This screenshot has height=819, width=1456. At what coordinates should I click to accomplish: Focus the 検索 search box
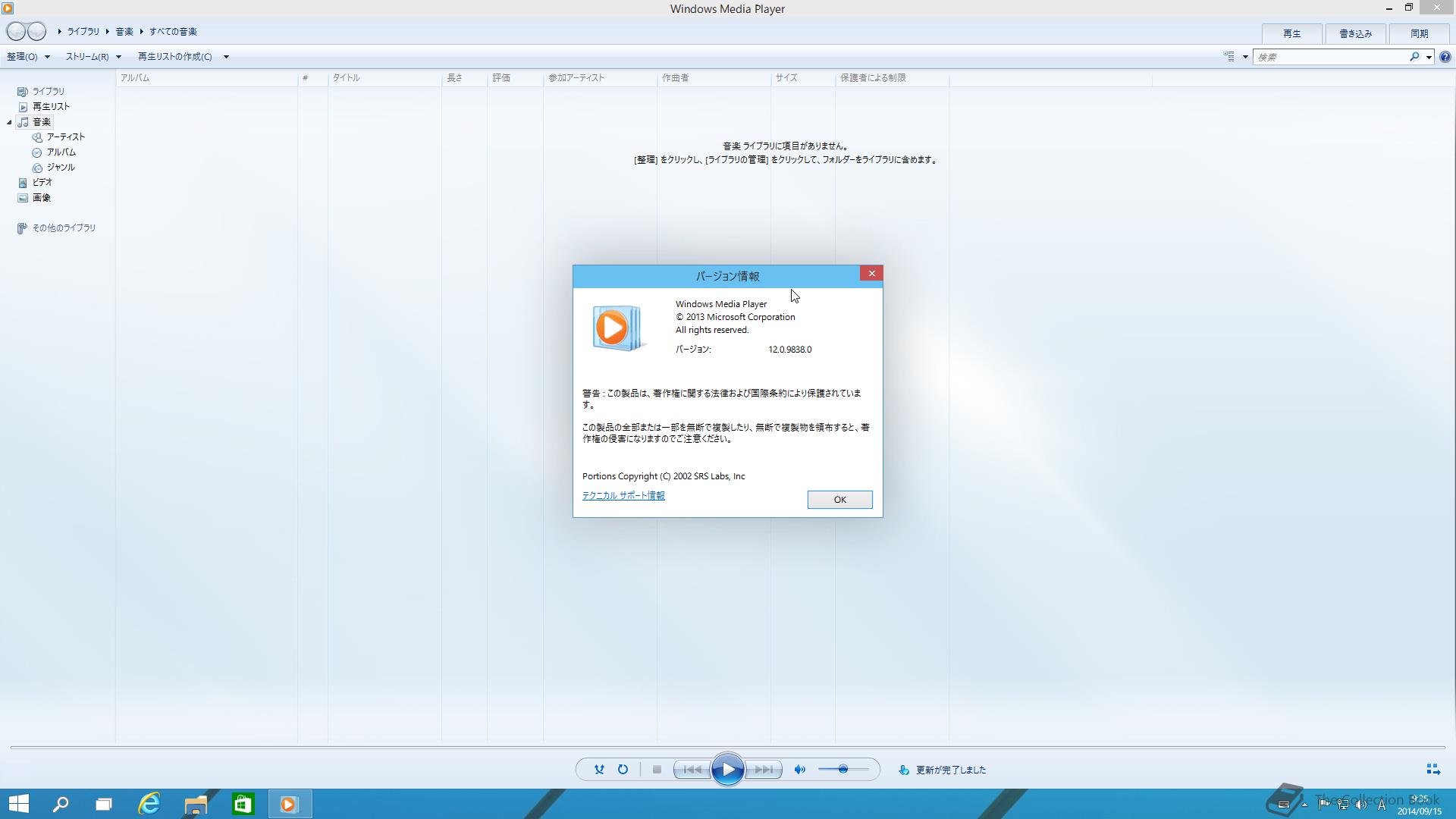point(1331,57)
